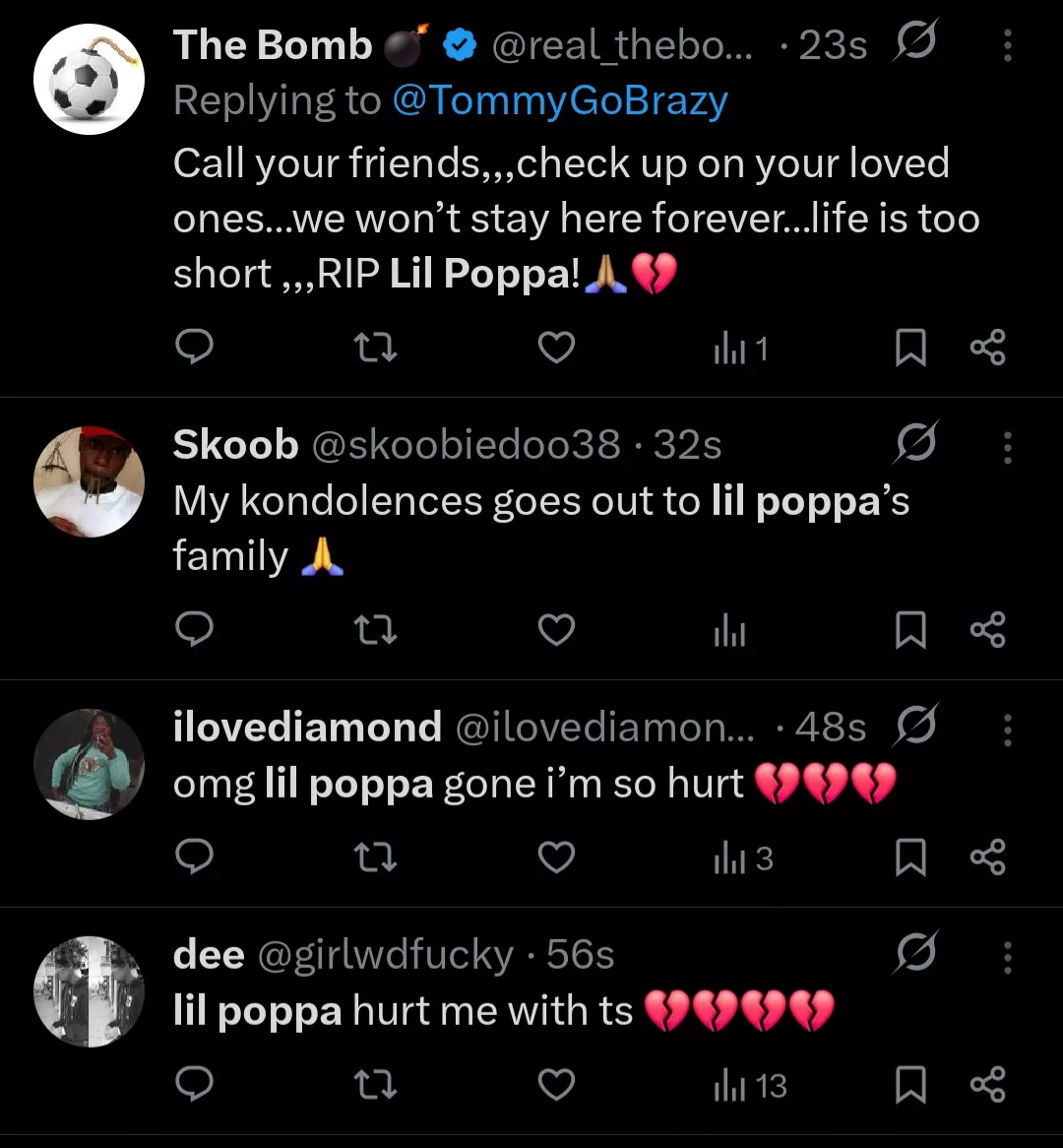Open the @TommyGoBrazy profile link
Screen dimensions: 1063x1148
(x=561, y=98)
